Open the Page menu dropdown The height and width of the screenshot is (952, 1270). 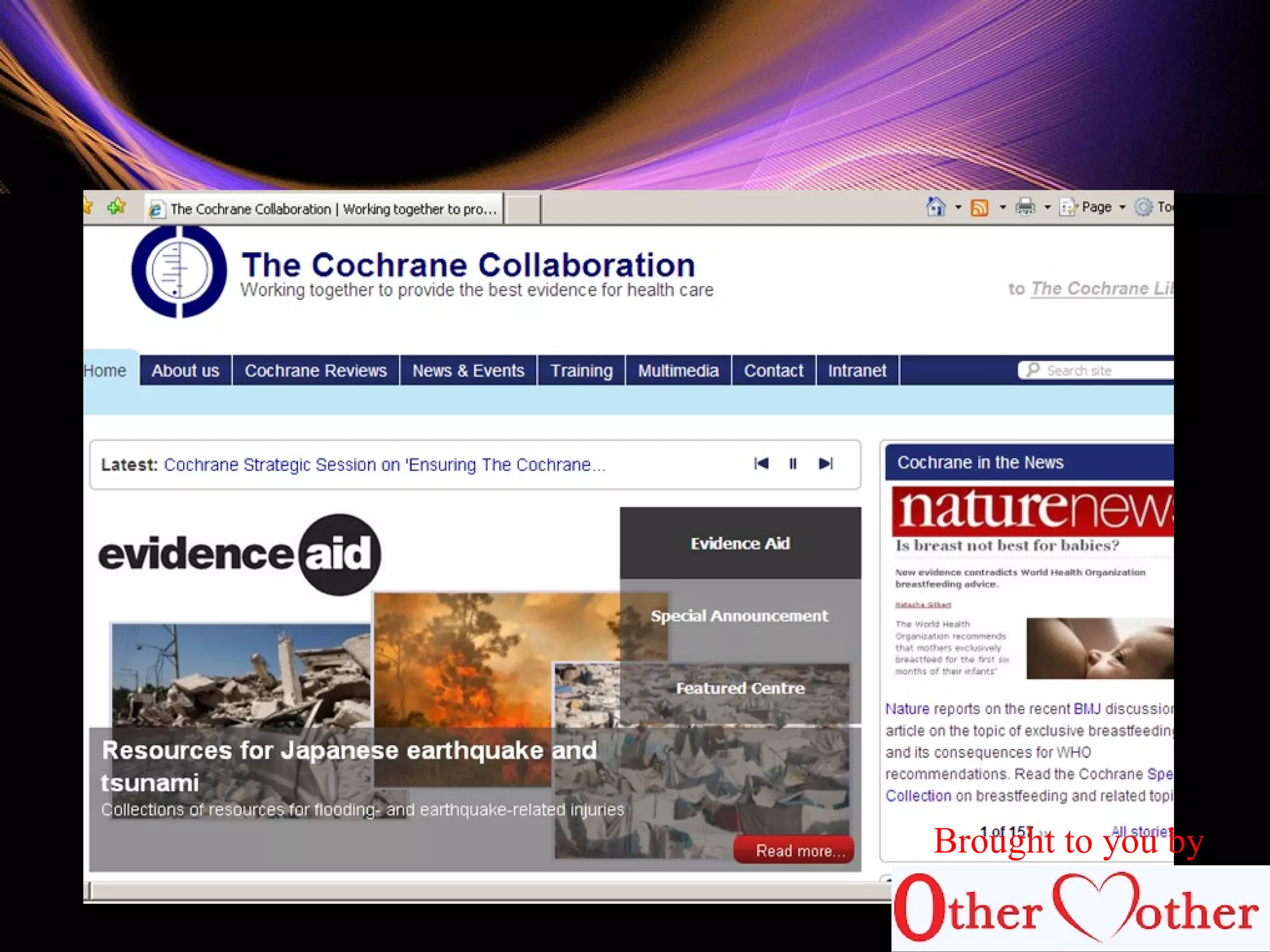(1096, 207)
